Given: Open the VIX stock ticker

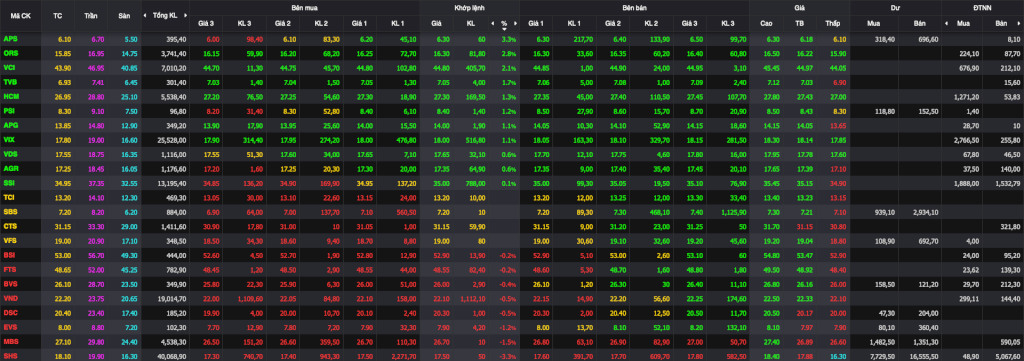Looking at the screenshot, I should (x=9, y=139).
